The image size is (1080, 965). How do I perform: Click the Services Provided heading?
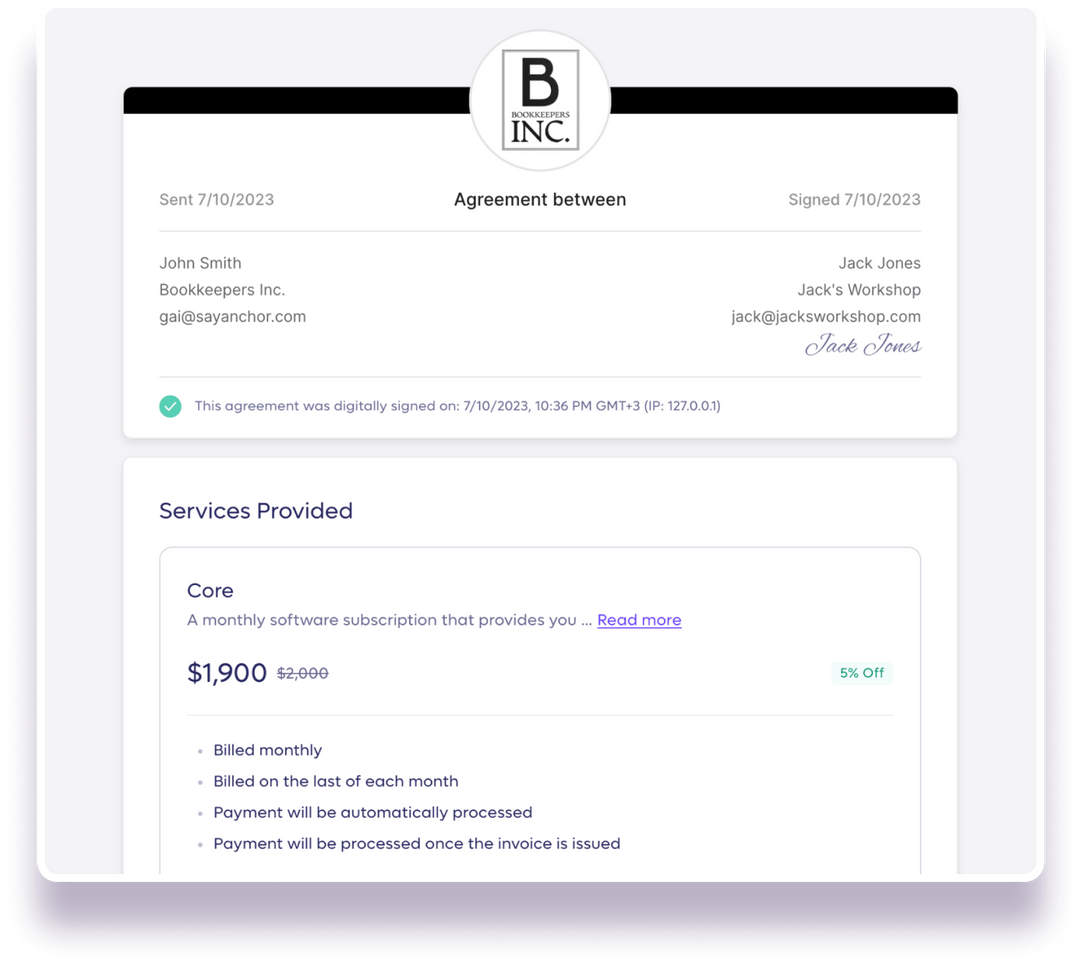click(256, 510)
